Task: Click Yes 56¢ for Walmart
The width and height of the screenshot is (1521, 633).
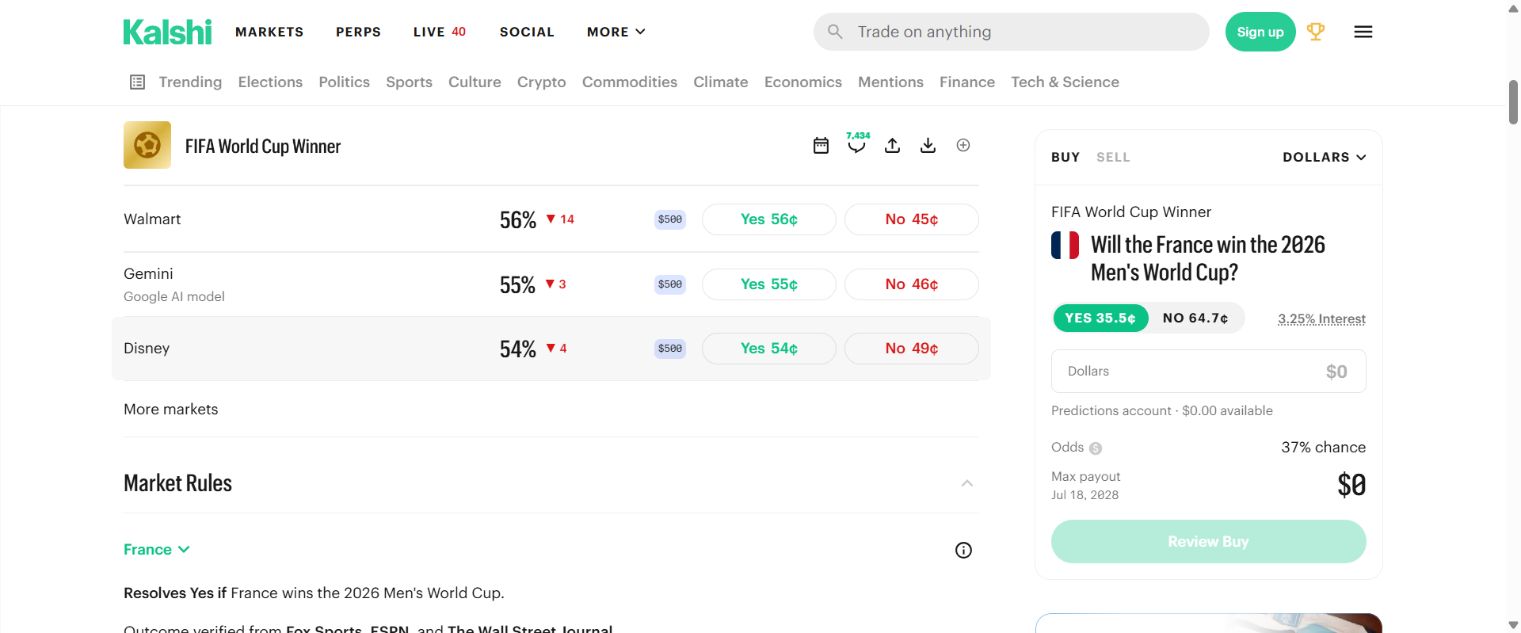Action: 769,219
